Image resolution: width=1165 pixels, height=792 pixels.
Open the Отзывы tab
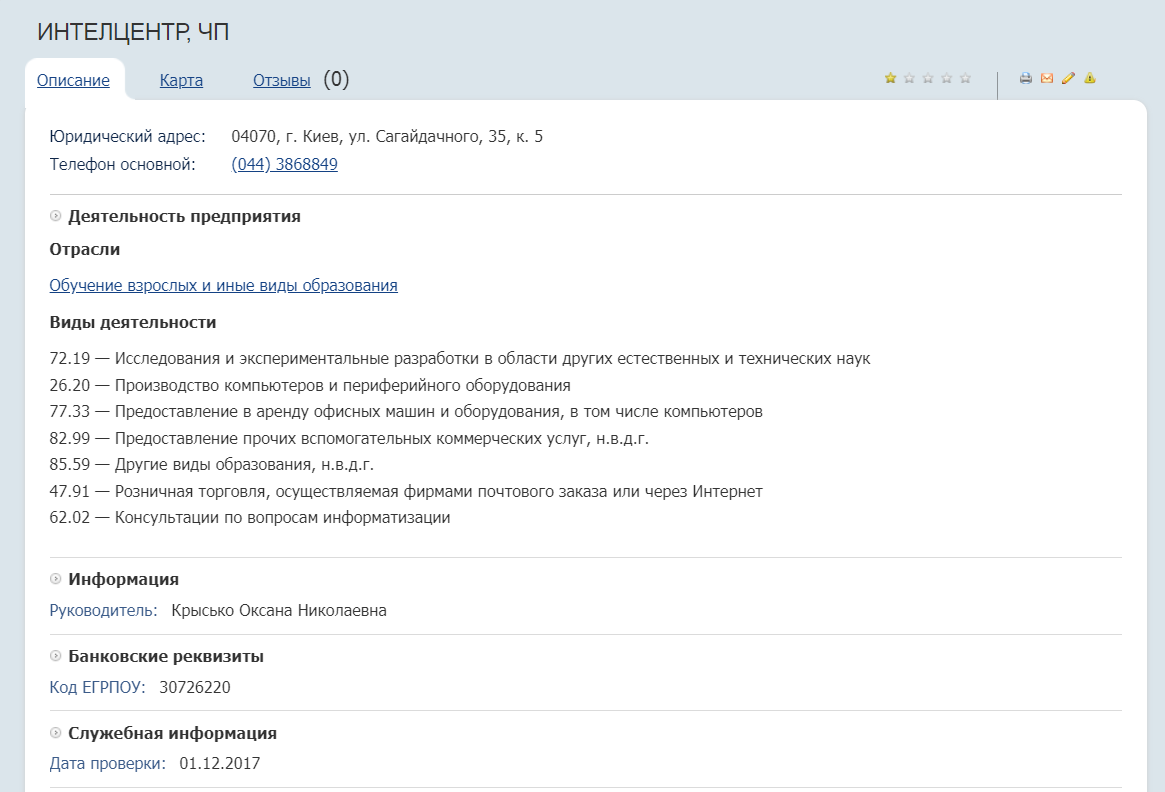[281, 81]
